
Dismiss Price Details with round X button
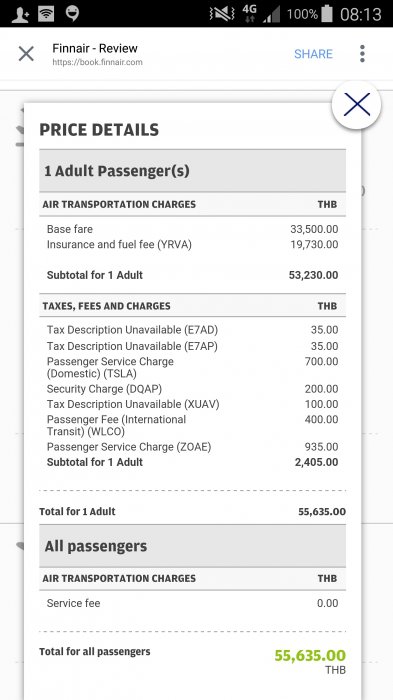(x=356, y=105)
